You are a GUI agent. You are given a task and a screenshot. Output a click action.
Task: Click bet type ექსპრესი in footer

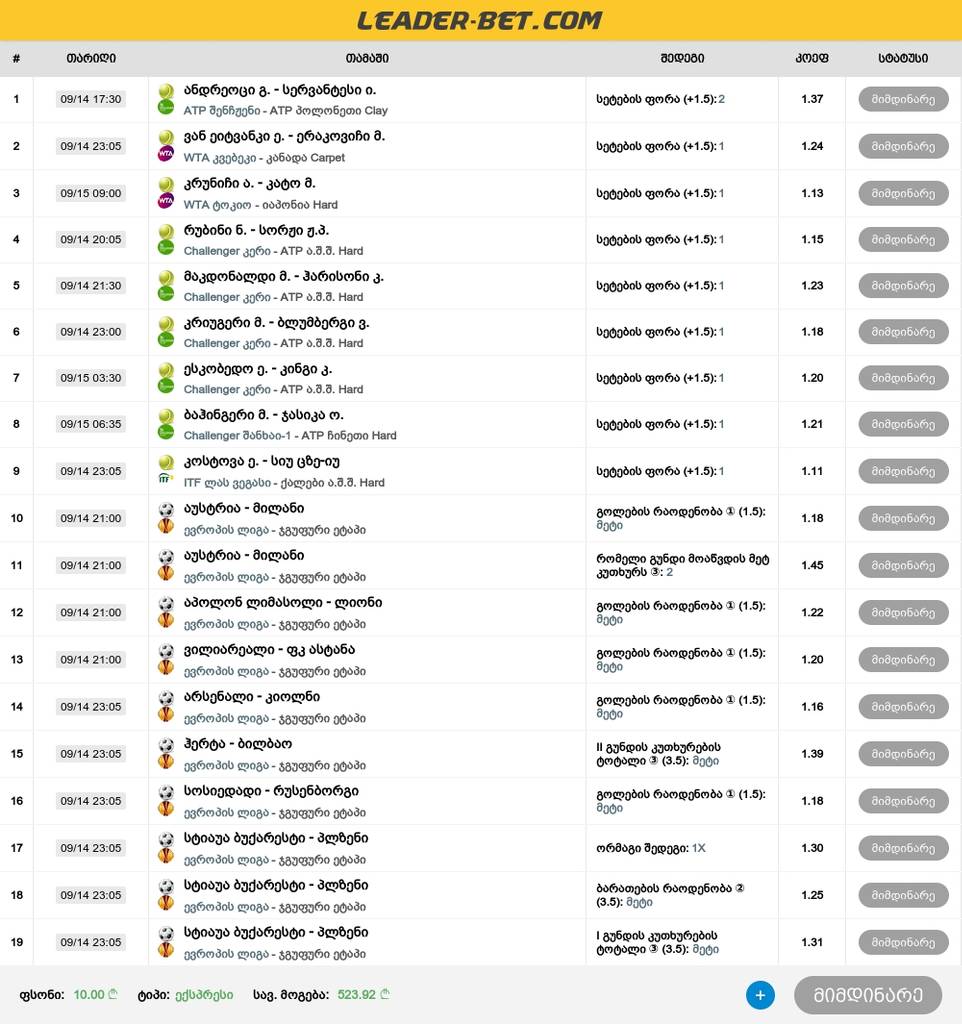pyautogui.click(x=204, y=995)
